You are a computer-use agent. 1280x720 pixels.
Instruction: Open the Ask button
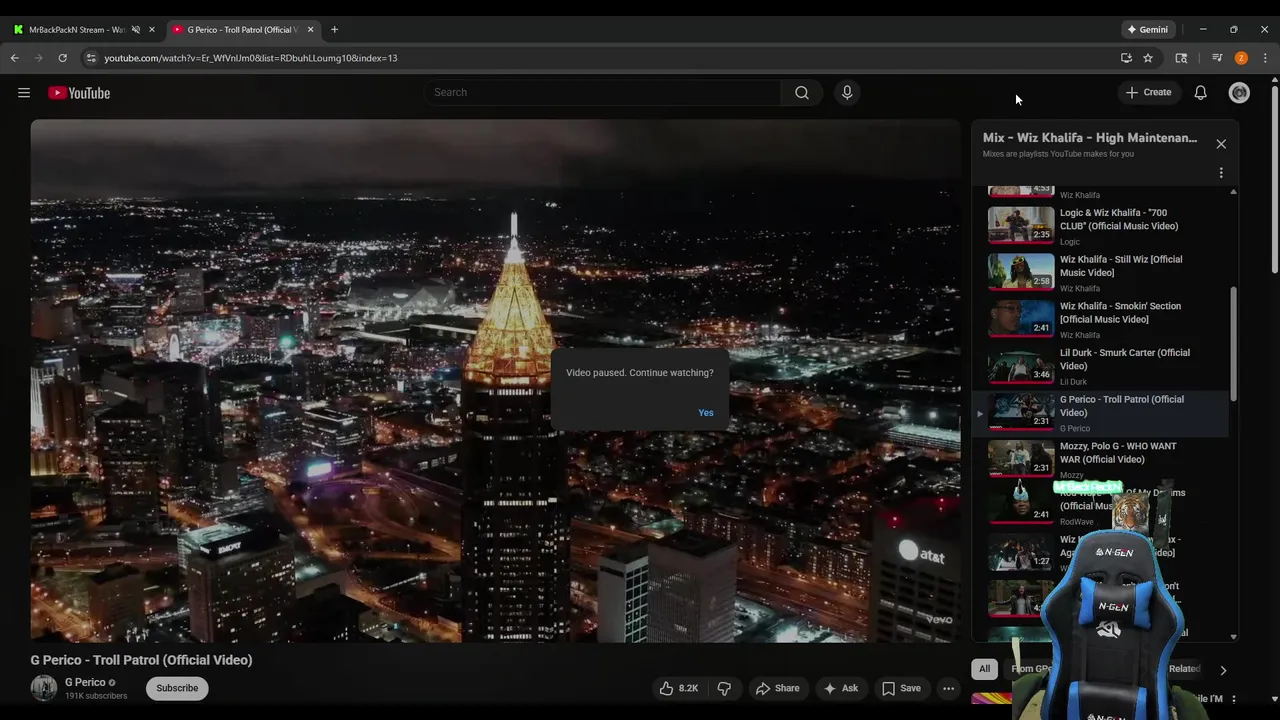pos(840,688)
